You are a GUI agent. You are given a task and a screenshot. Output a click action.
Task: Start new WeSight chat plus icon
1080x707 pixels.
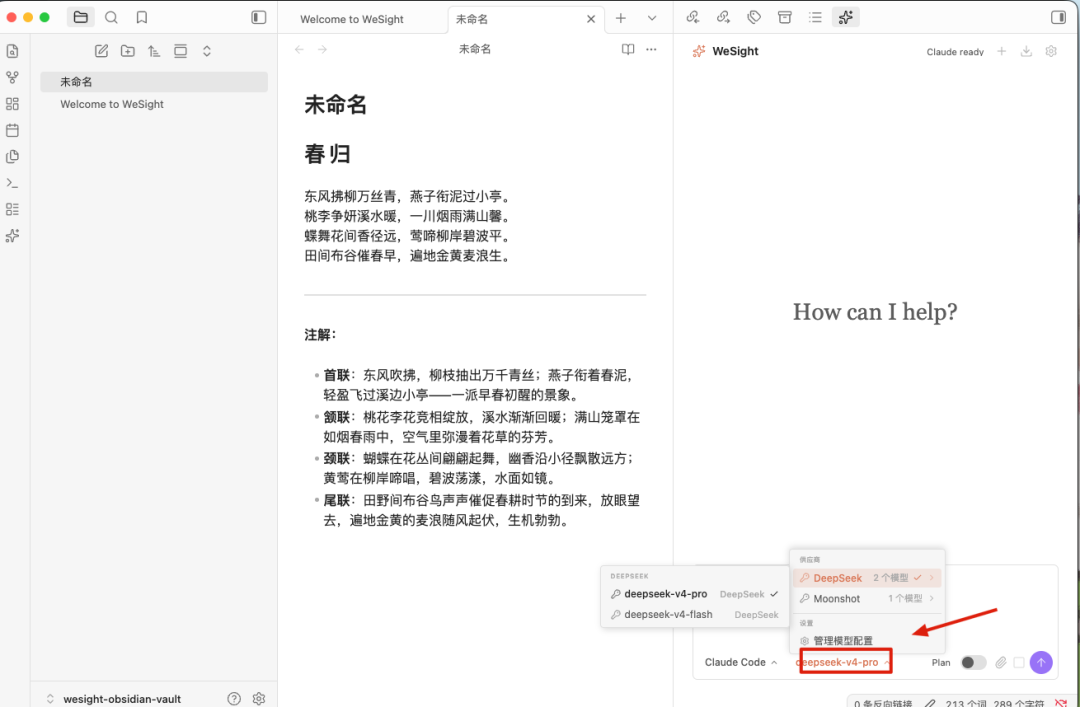coord(1001,51)
